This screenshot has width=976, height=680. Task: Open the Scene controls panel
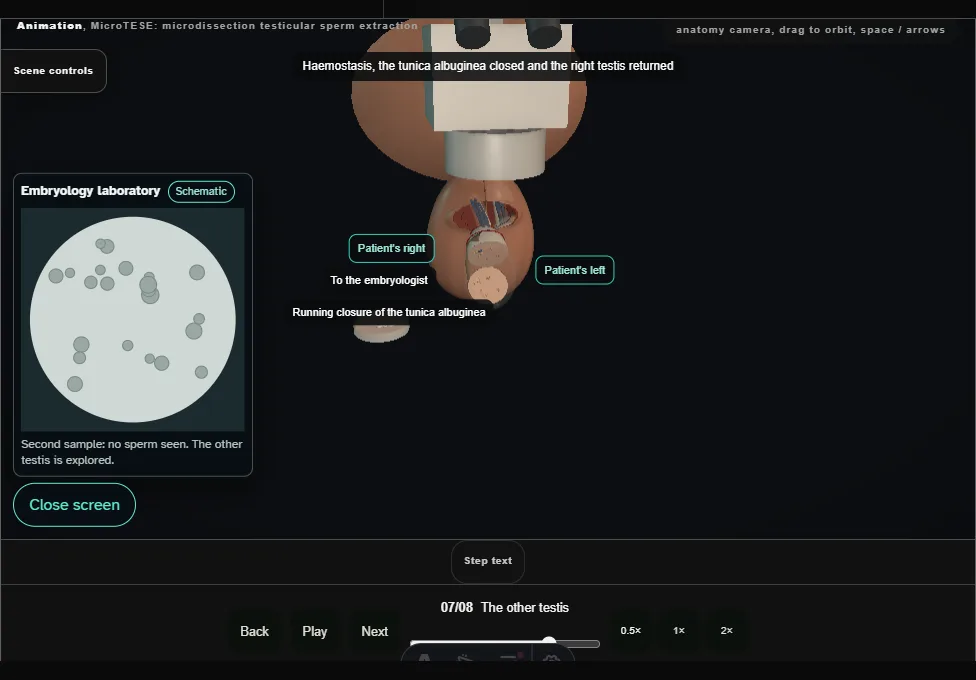[54, 71]
